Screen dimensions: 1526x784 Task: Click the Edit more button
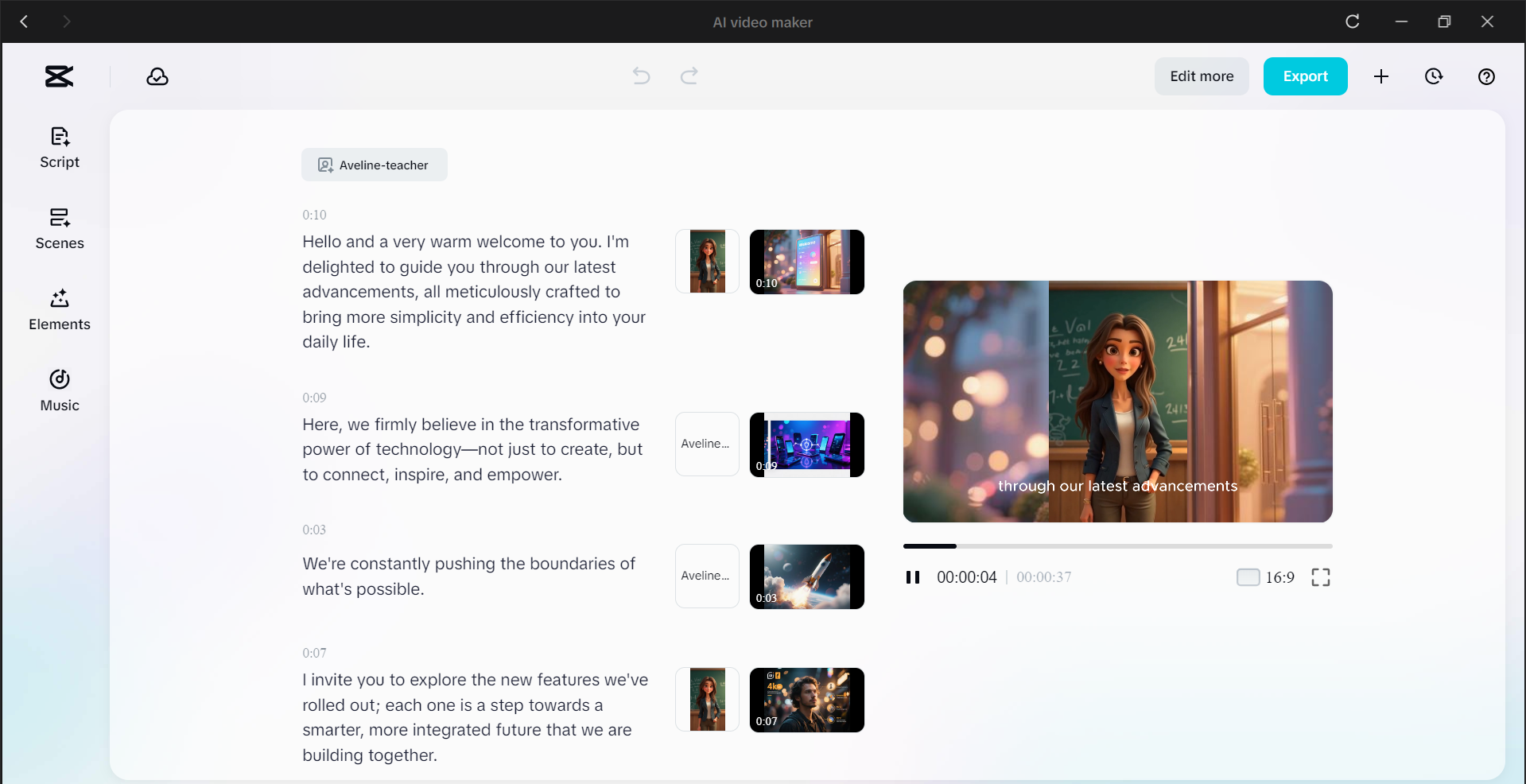click(1201, 76)
